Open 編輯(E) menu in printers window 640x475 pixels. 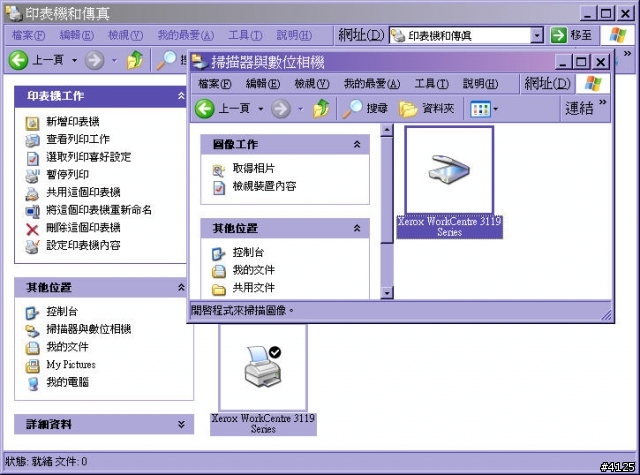tap(77, 36)
